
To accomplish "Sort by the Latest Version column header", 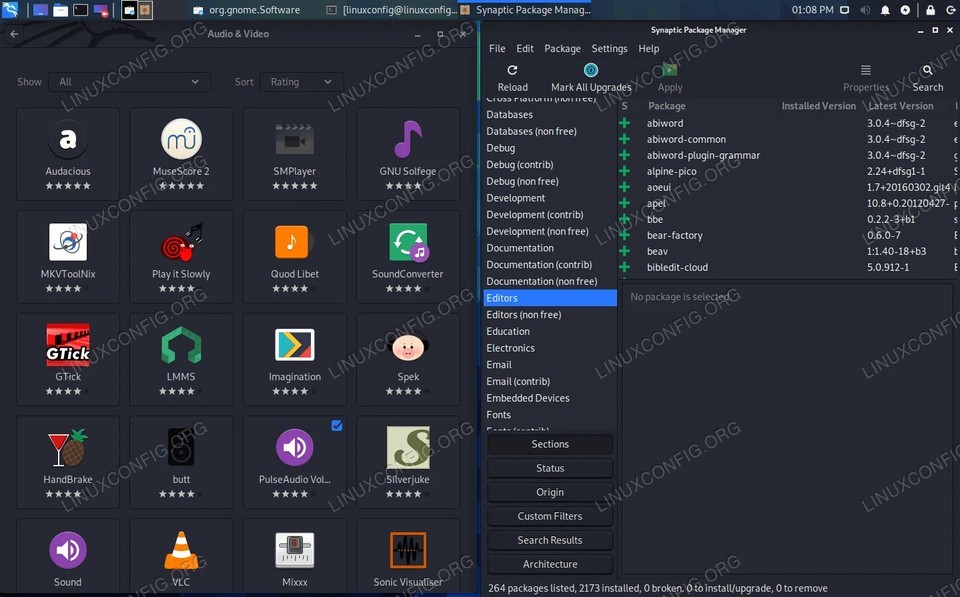I will tap(900, 106).
